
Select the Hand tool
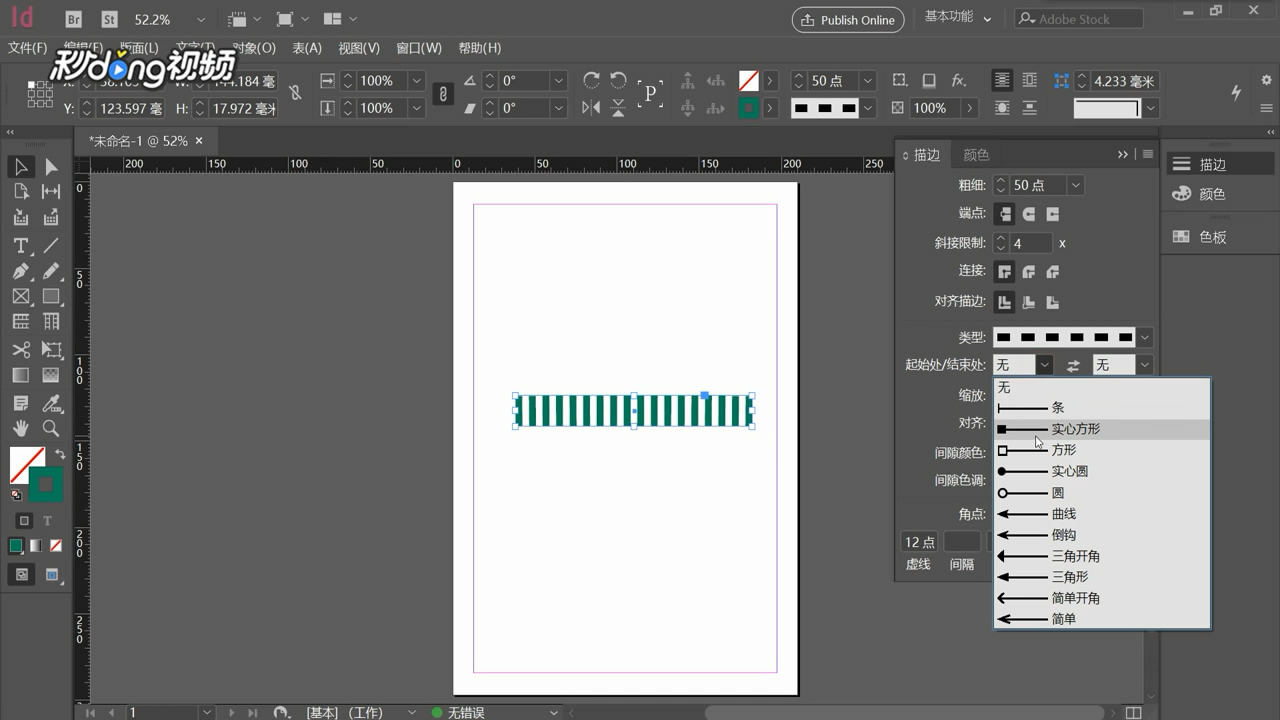click(x=21, y=428)
